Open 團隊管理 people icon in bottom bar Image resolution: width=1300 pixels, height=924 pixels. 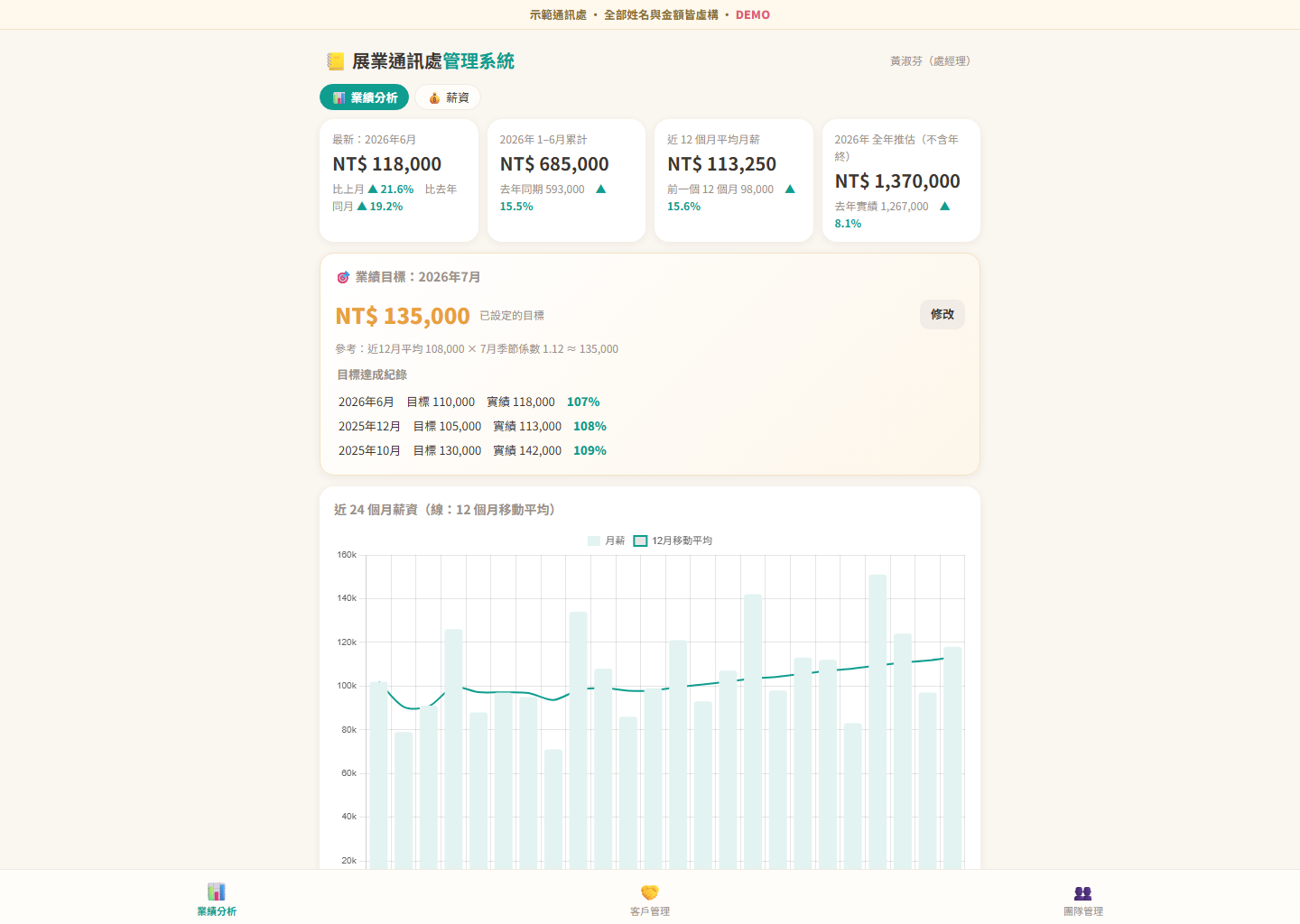tap(1083, 892)
